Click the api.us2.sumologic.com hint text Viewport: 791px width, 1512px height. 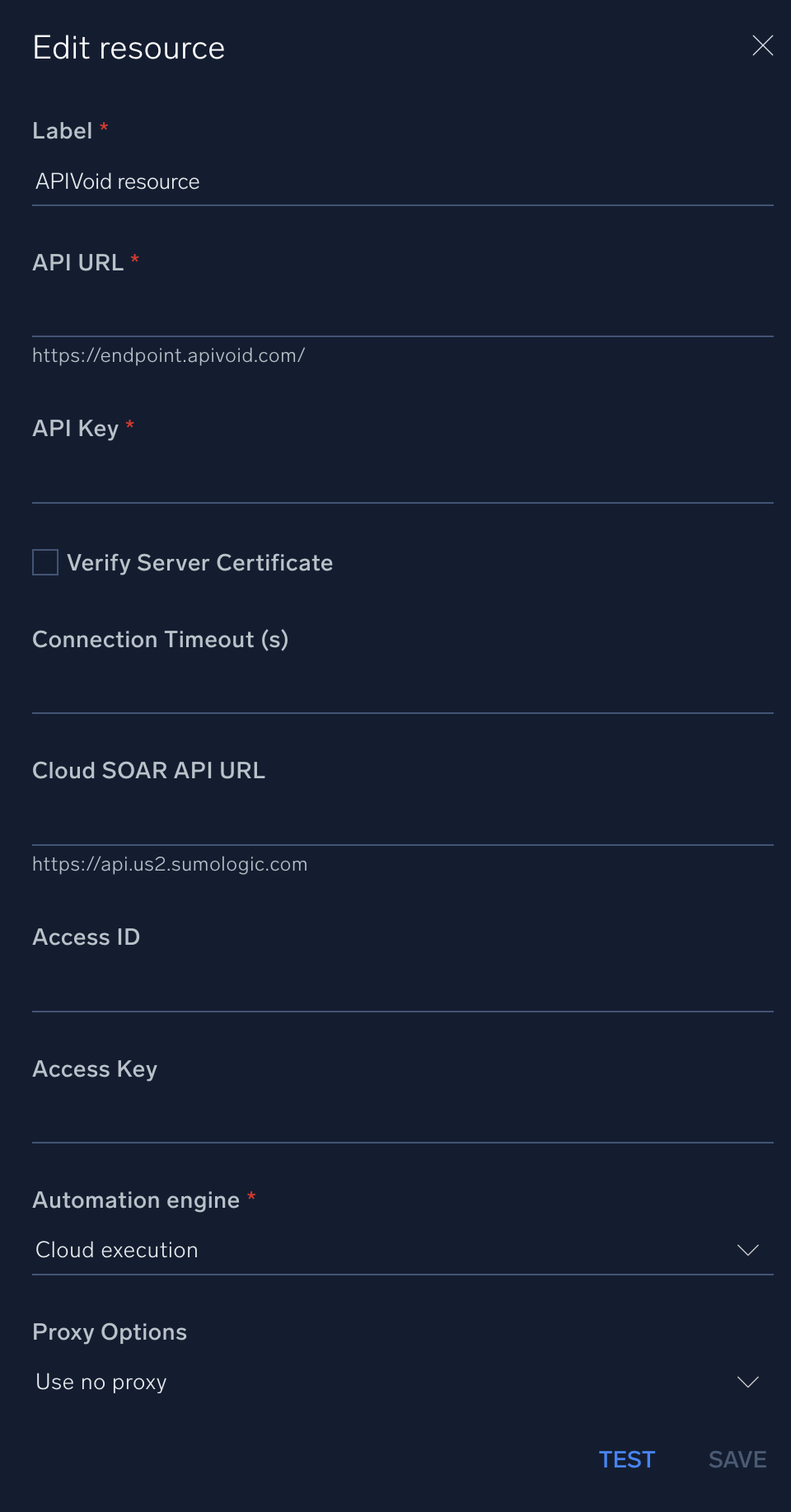(x=170, y=864)
